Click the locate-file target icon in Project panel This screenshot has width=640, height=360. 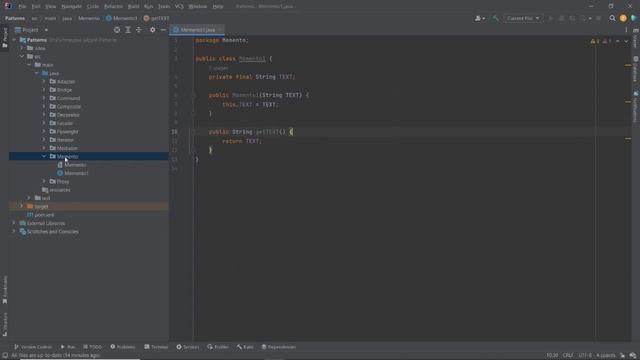pos(117,30)
